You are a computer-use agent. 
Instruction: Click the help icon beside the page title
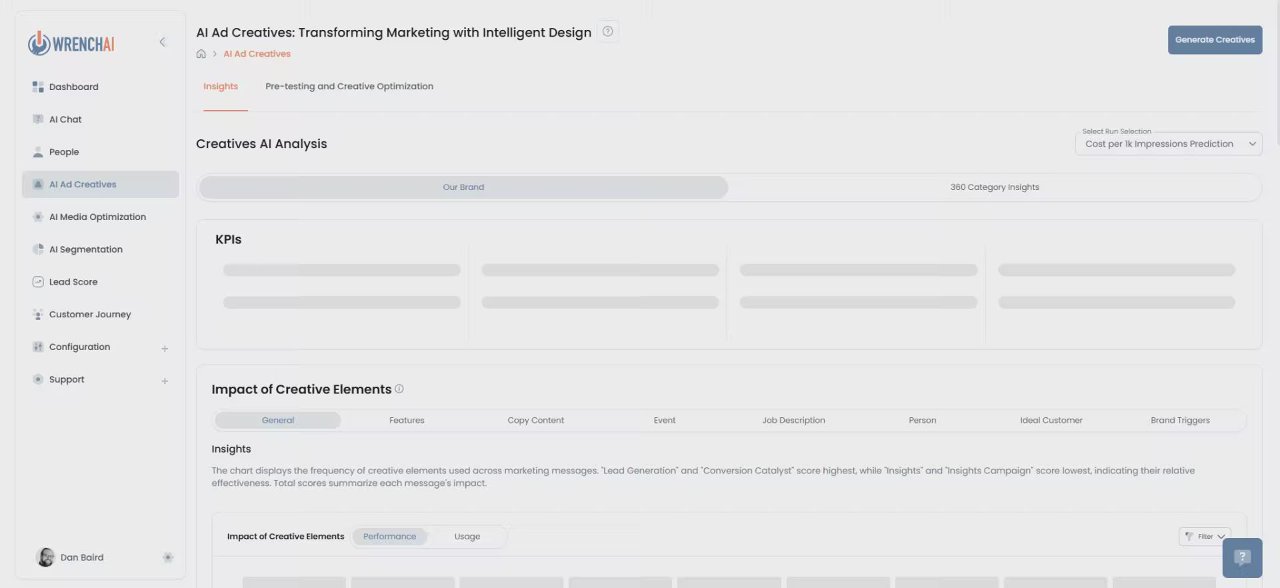pyautogui.click(x=608, y=32)
